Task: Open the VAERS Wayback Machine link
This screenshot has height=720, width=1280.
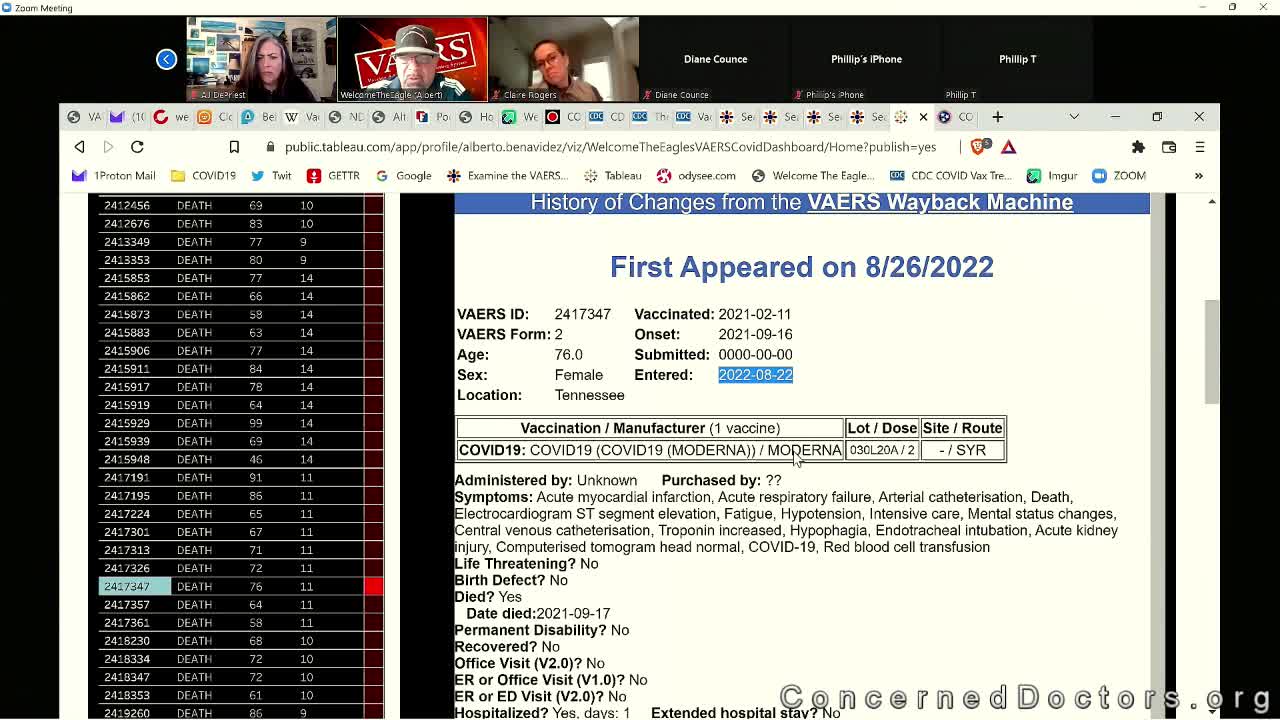Action: pyautogui.click(x=940, y=202)
